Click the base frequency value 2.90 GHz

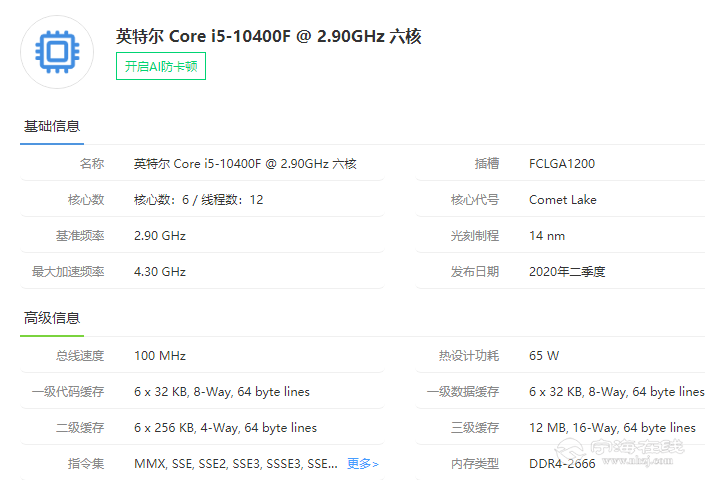tap(160, 236)
